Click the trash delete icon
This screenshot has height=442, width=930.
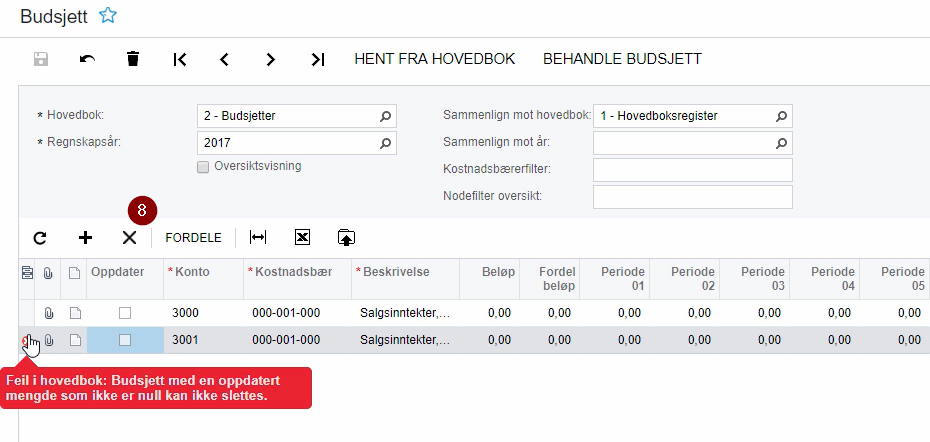(133, 59)
